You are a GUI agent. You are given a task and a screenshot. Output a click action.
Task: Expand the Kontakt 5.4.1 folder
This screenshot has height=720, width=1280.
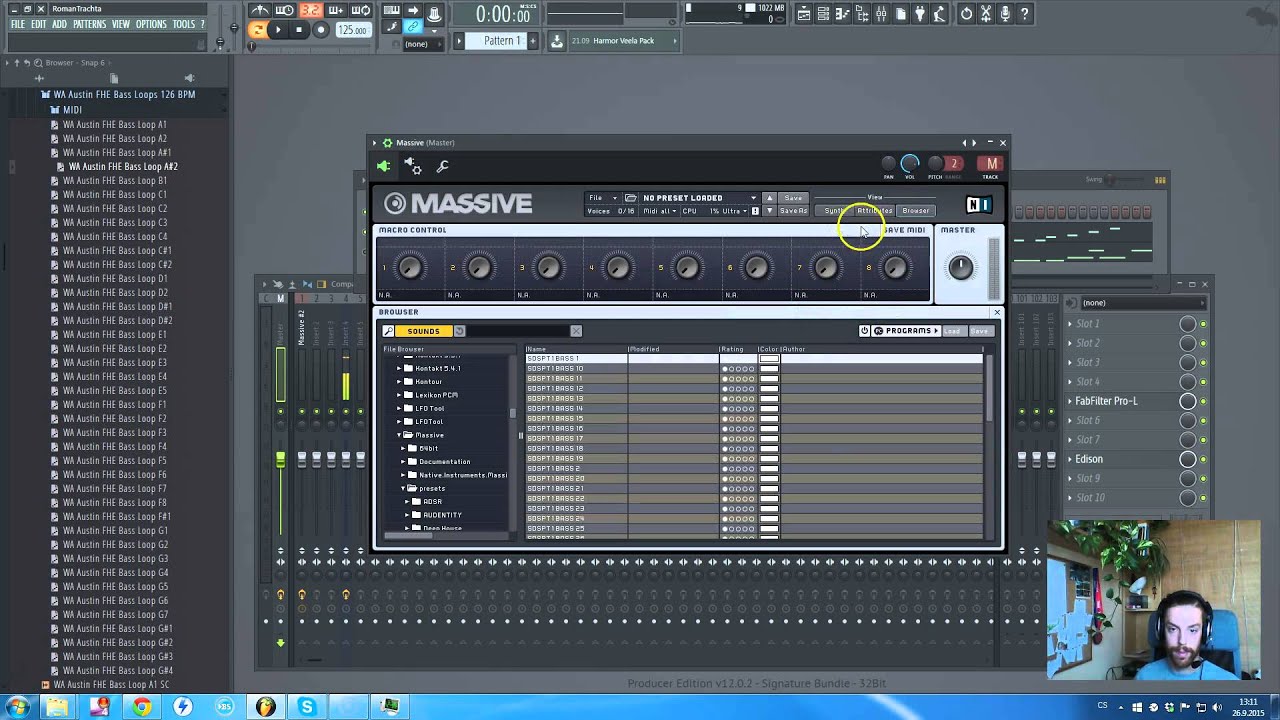(399, 368)
